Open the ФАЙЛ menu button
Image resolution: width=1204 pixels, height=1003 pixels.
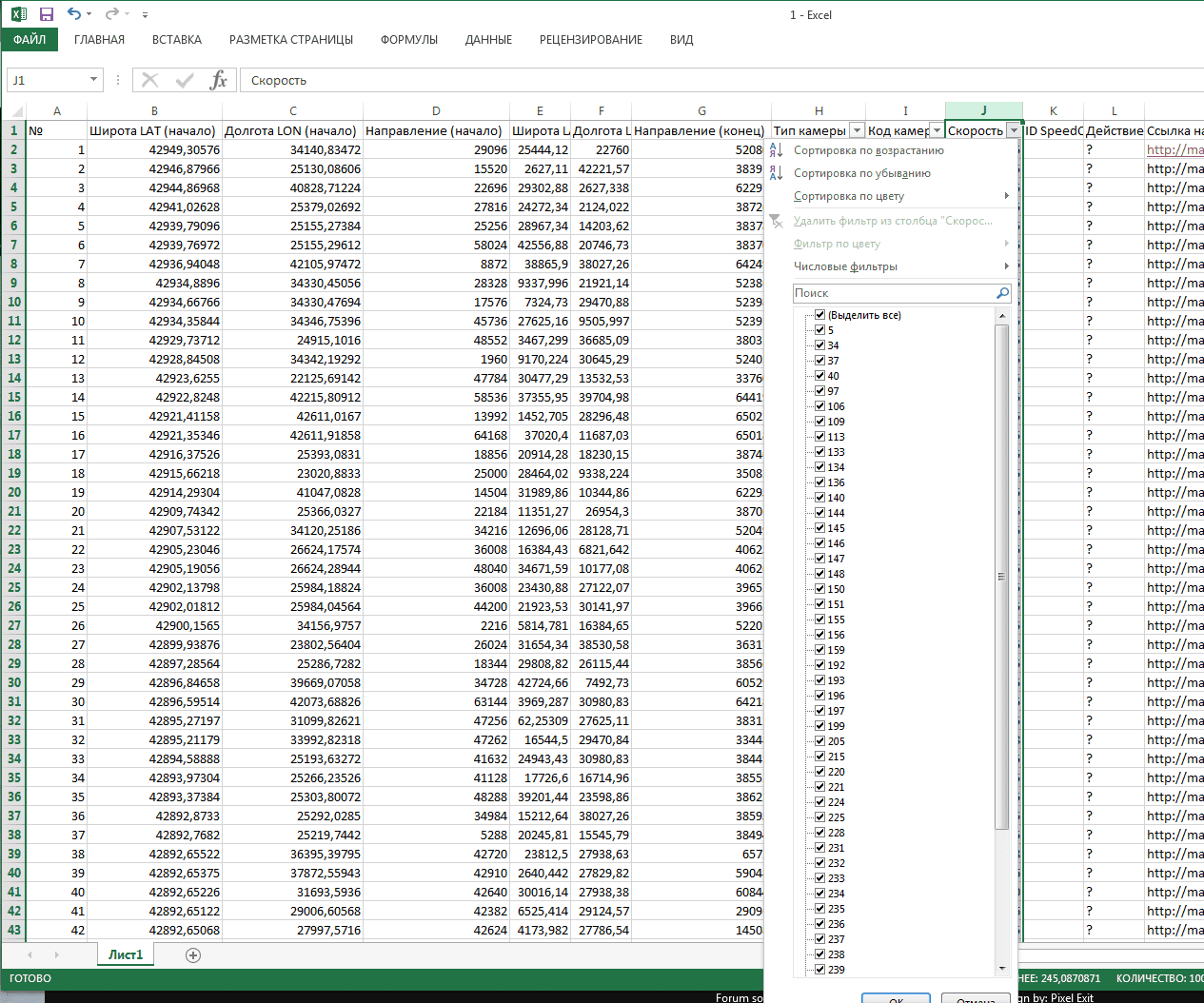tap(30, 40)
